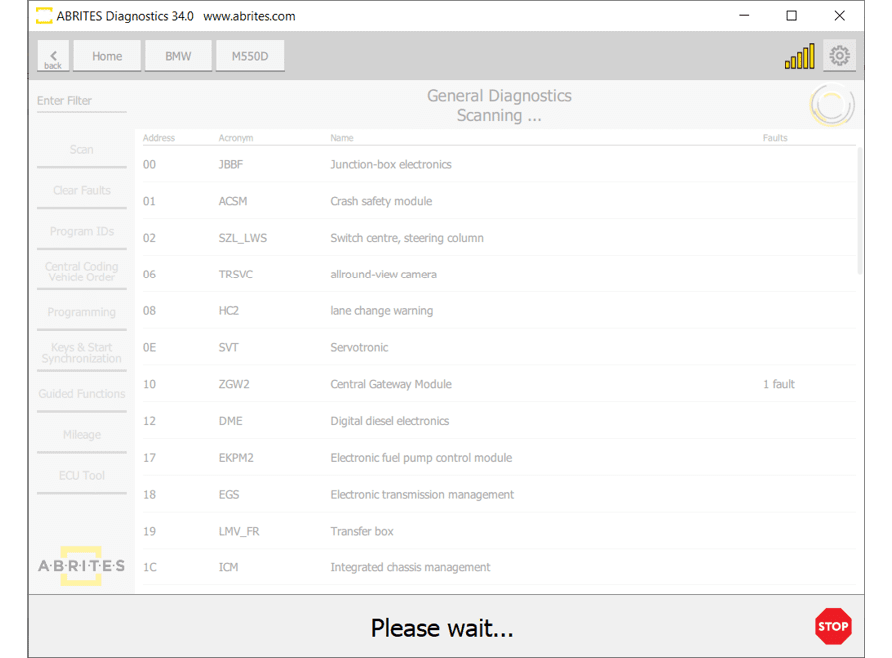Click the ABRITES logo in sidebar

tap(81, 566)
